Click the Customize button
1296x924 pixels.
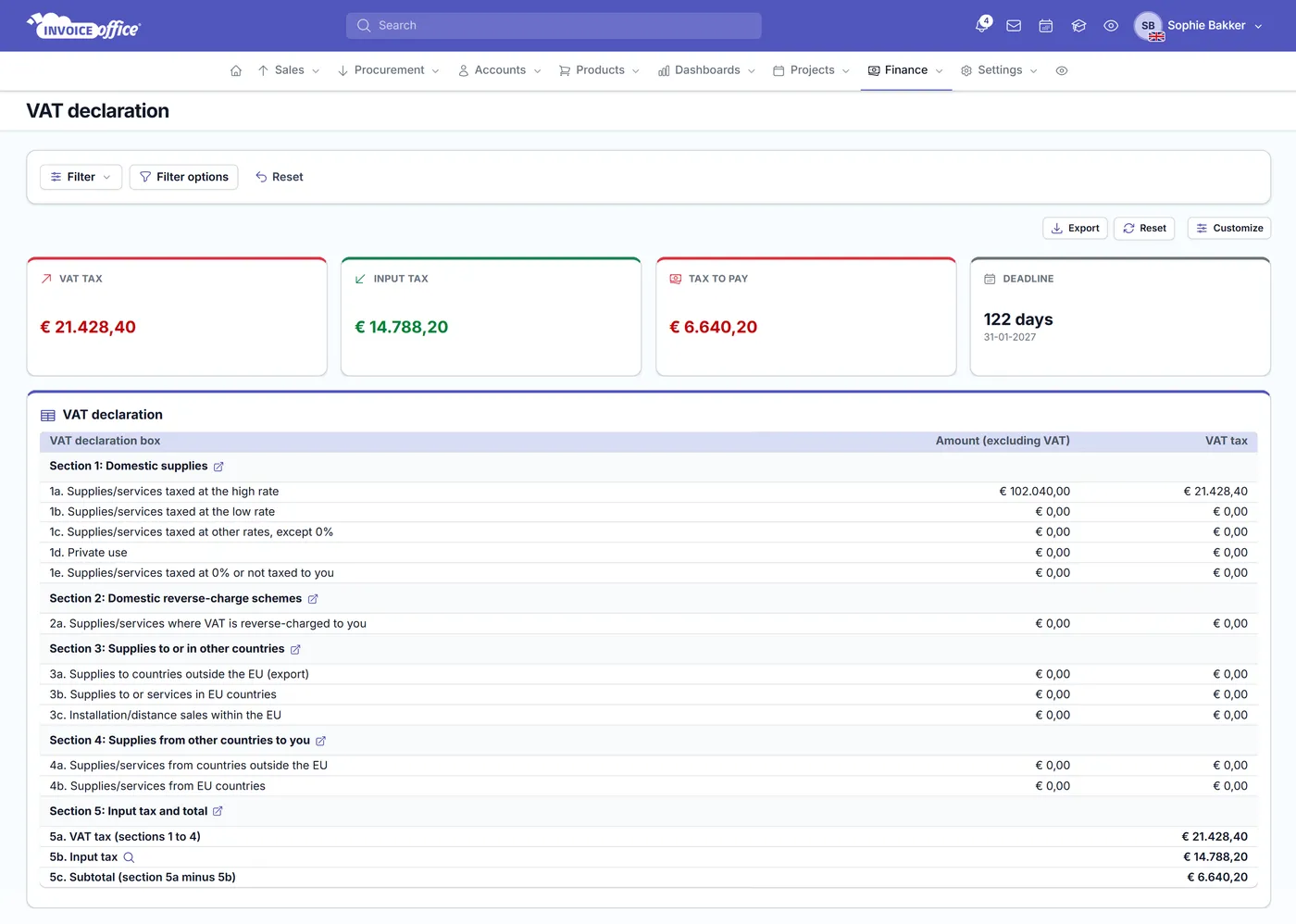[x=1229, y=229]
